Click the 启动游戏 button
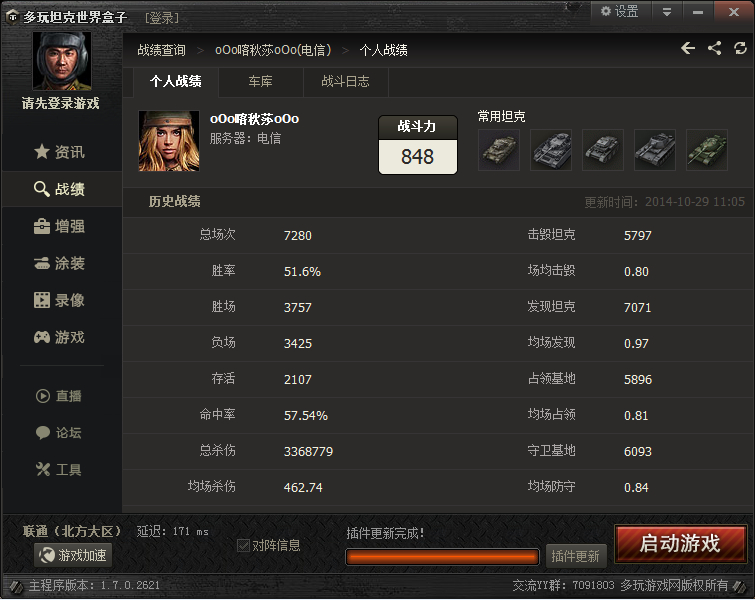The height and width of the screenshot is (600, 755). click(x=680, y=544)
